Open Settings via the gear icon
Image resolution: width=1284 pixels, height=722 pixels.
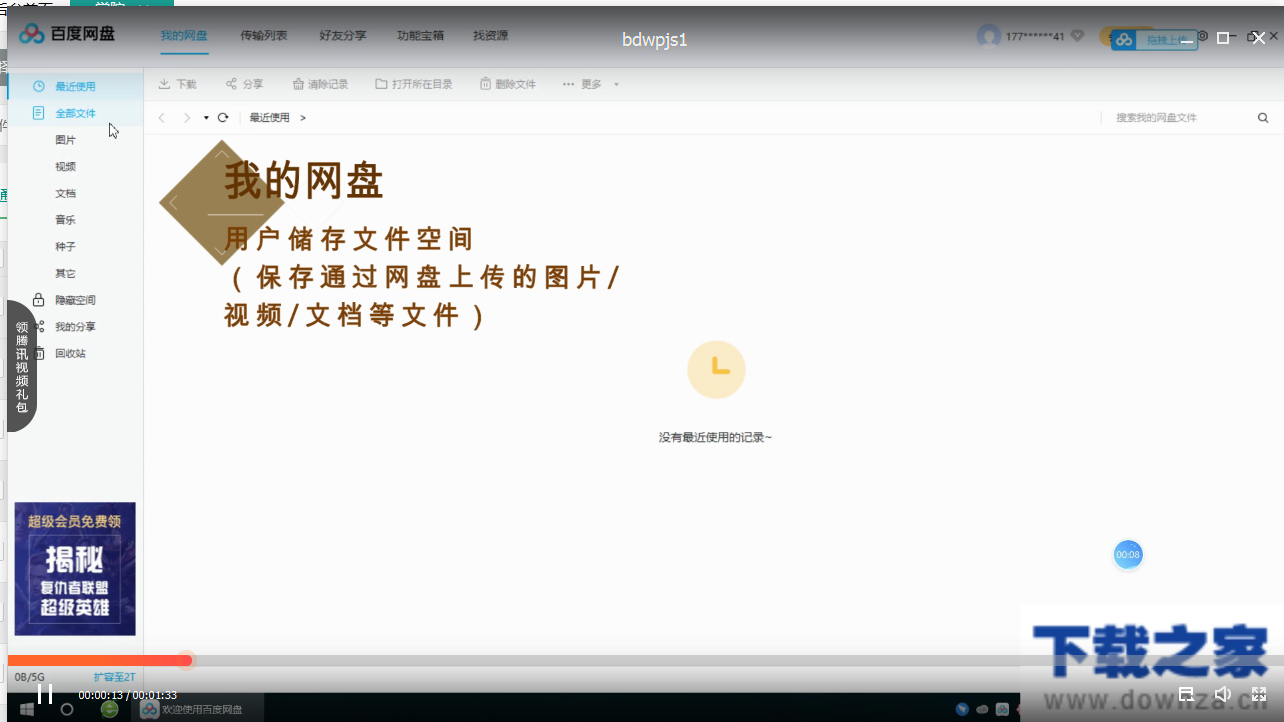[1204, 36]
